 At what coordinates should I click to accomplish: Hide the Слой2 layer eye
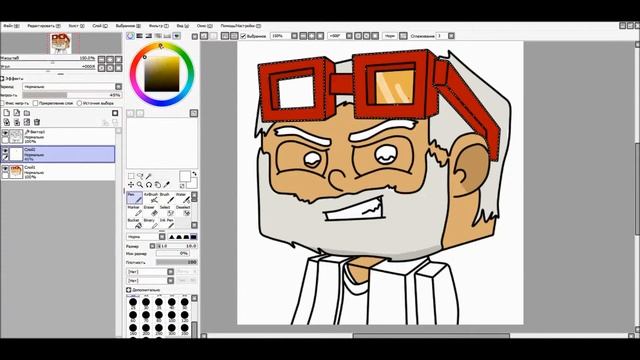pyautogui.click(x=5, y=151)
